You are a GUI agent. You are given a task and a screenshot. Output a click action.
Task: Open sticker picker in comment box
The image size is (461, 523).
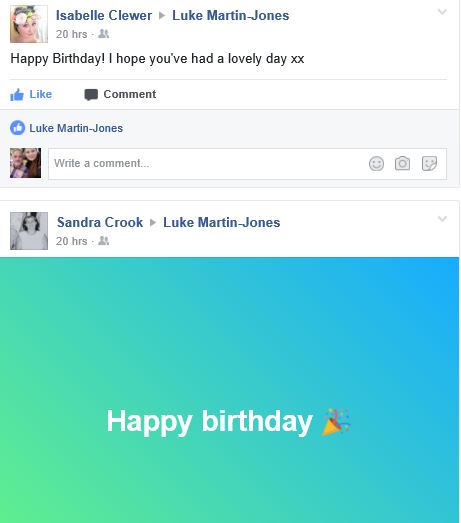429,163
